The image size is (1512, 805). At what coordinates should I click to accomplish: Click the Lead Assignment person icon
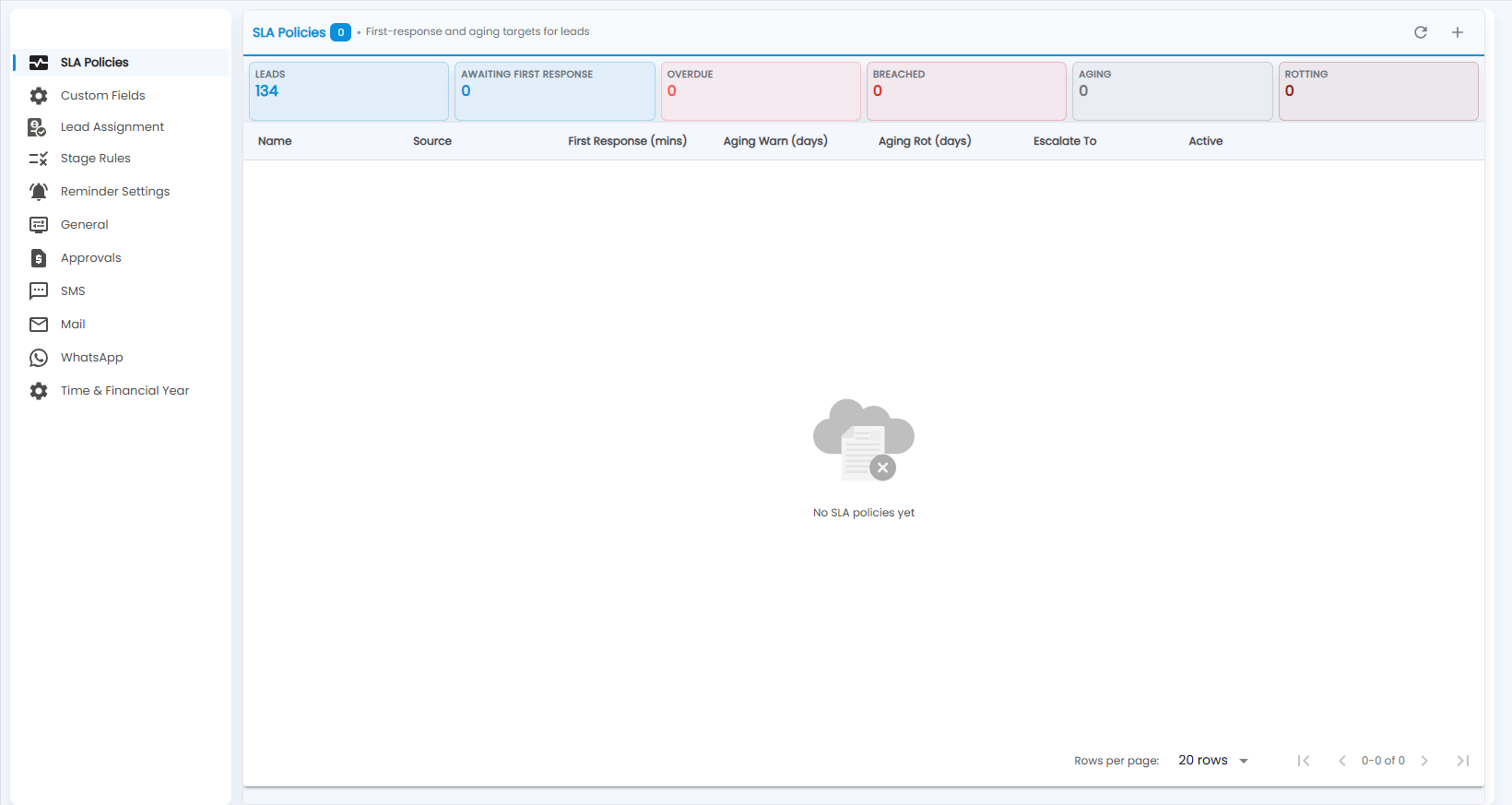pyautogui.click(x=38, y=127)
